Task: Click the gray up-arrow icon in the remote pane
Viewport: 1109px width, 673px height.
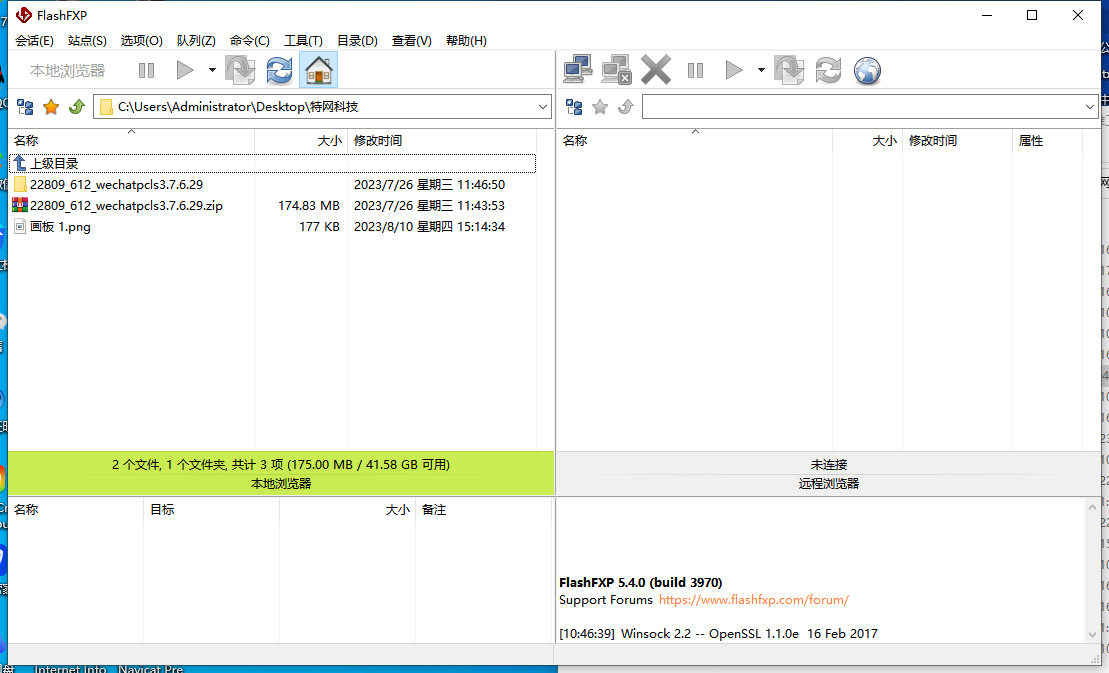Action: 625,107
